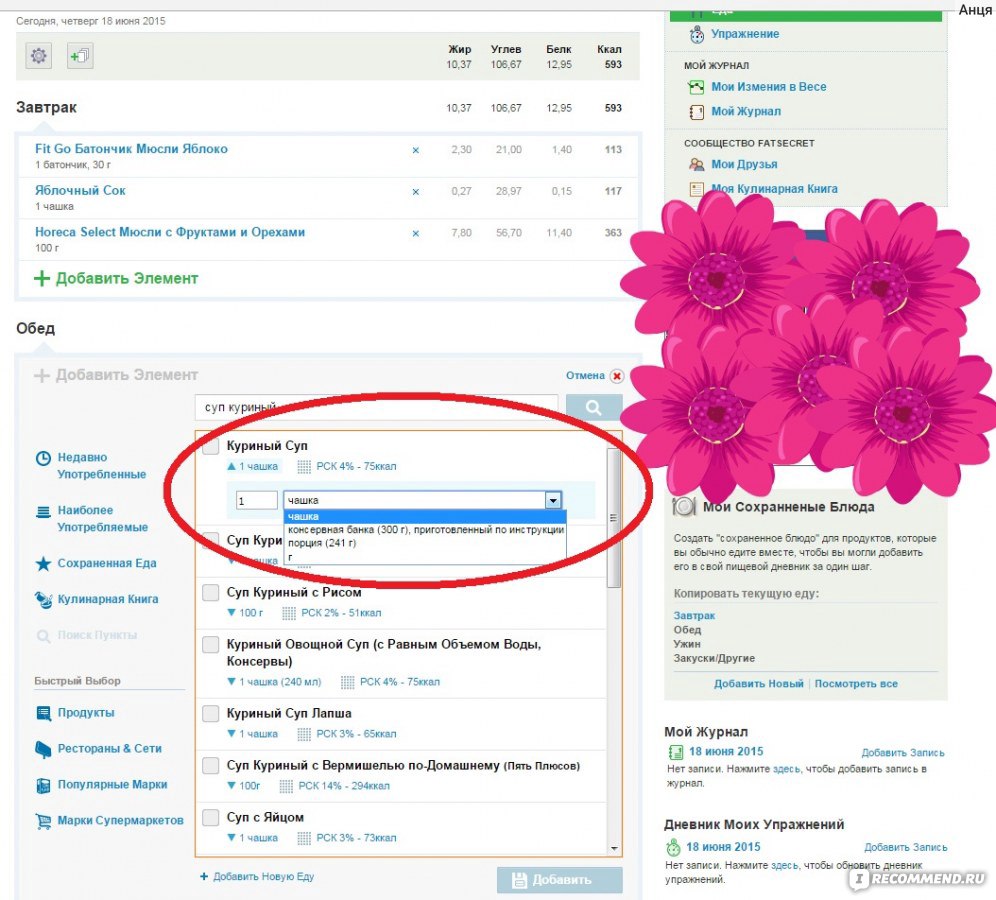Click shopping cart icon for Марки Супермаркетов
The image size is (996, 900).
pyautogui.click(x=43, y=821)
